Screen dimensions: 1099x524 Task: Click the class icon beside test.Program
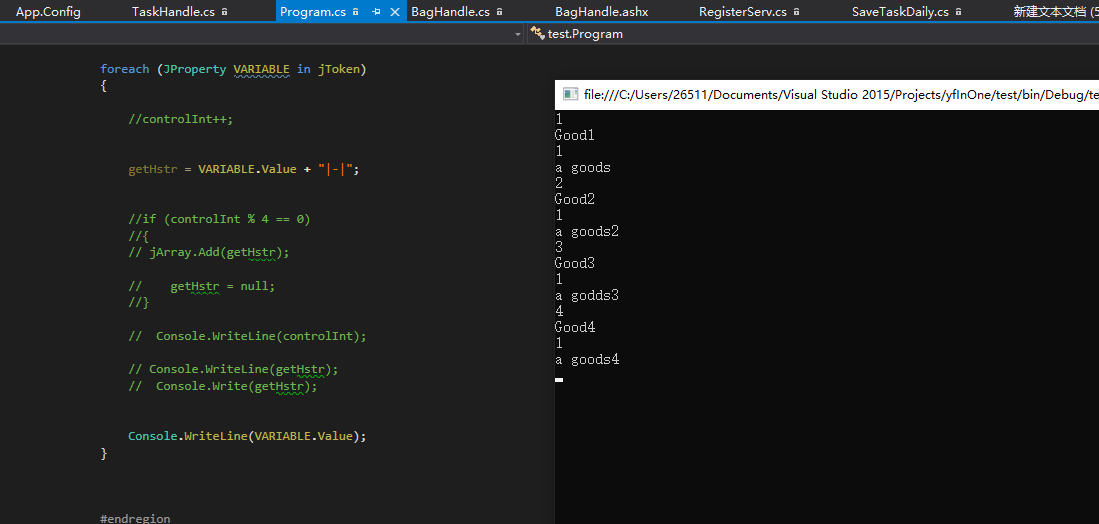[538, 33]
